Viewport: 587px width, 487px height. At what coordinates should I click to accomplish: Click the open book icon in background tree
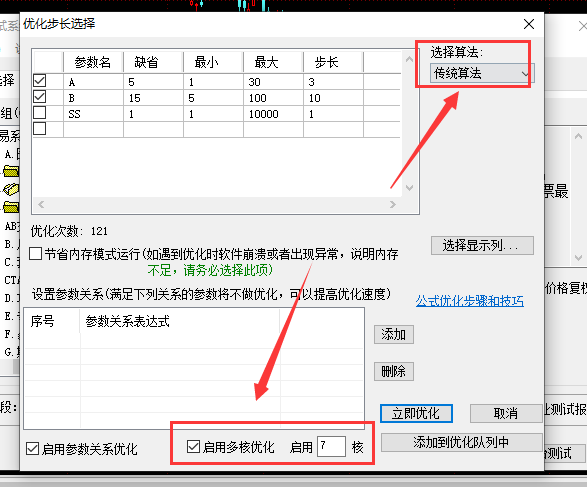click(x=11, y=189)
